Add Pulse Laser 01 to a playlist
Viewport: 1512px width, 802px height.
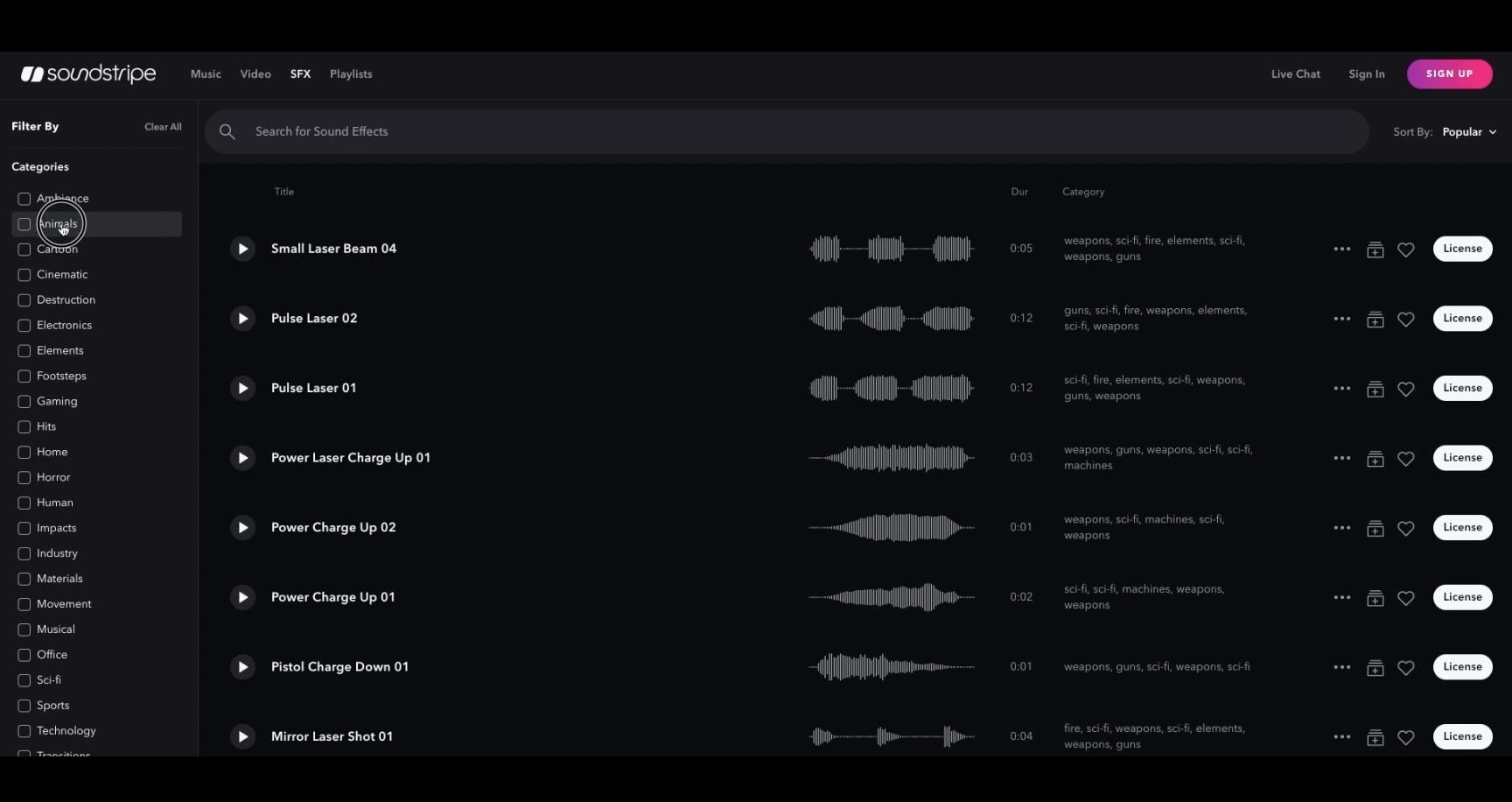[x=1375, y=389]
